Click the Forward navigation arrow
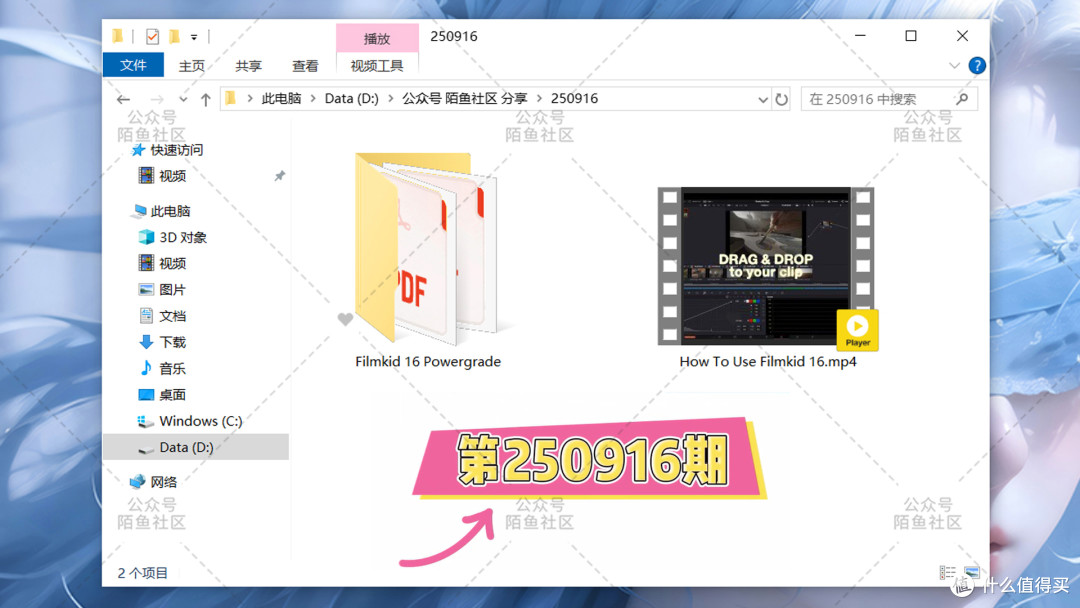 pos(157,99)
